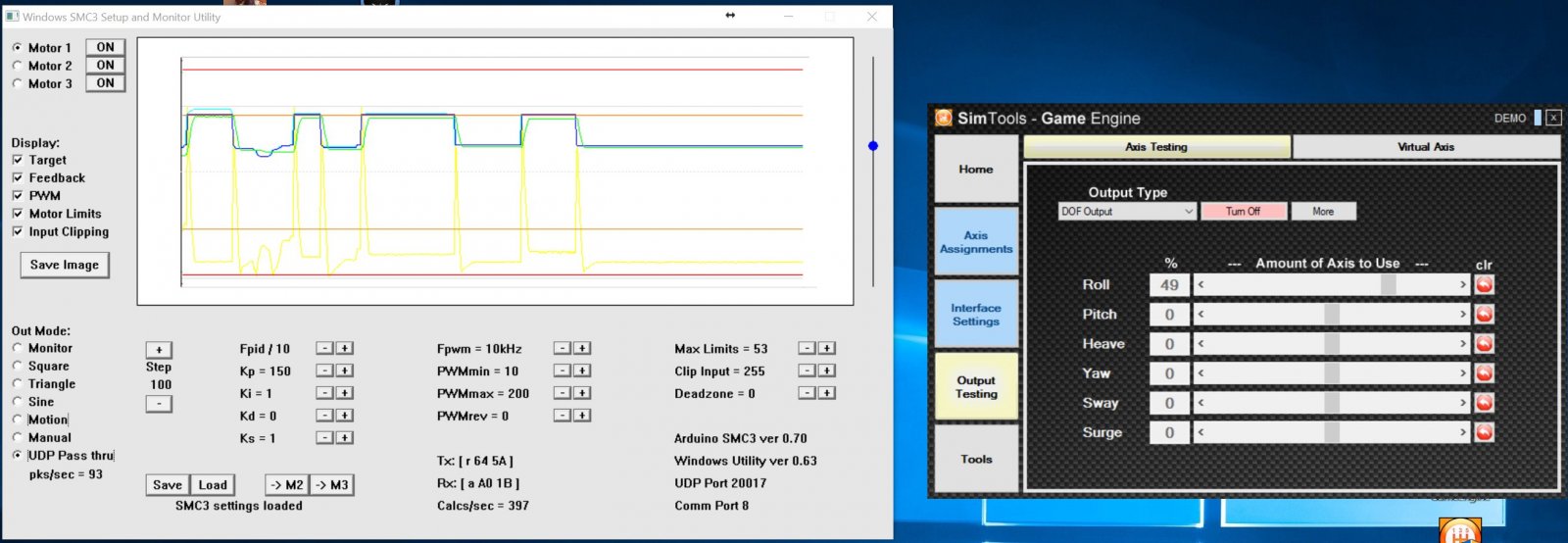
Task: Clear the Yaw axis with red clr icon
Action: click(x=1484, y=372)
